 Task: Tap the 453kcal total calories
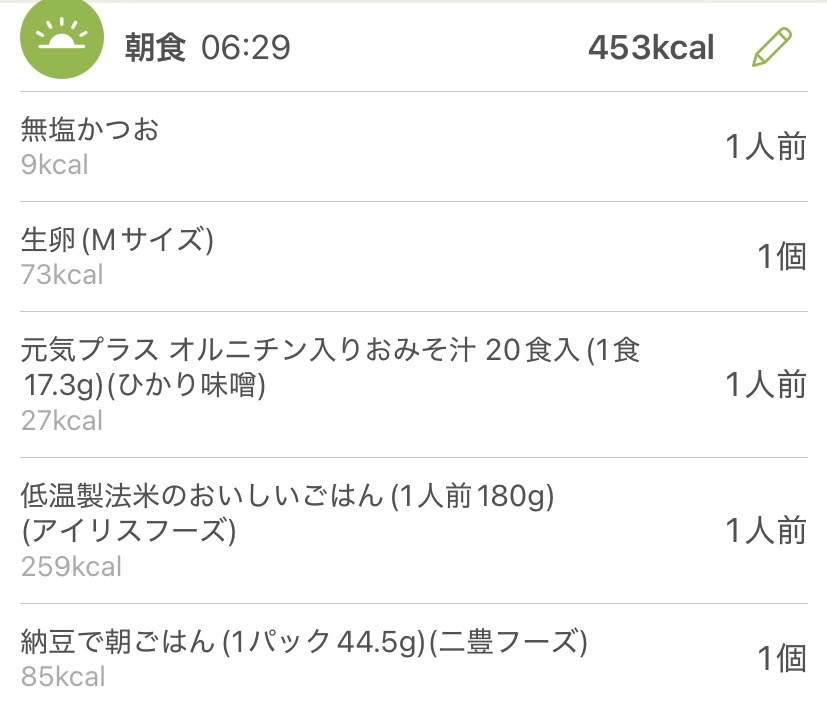[x=651, y=47]
